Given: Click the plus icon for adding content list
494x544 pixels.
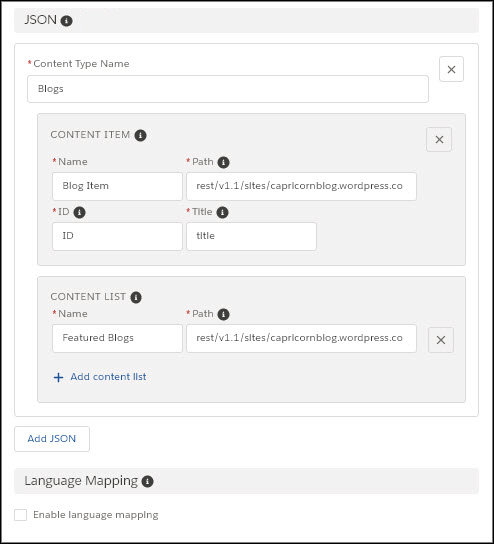Looking at the screenshot, I should [x=59, y=377].
